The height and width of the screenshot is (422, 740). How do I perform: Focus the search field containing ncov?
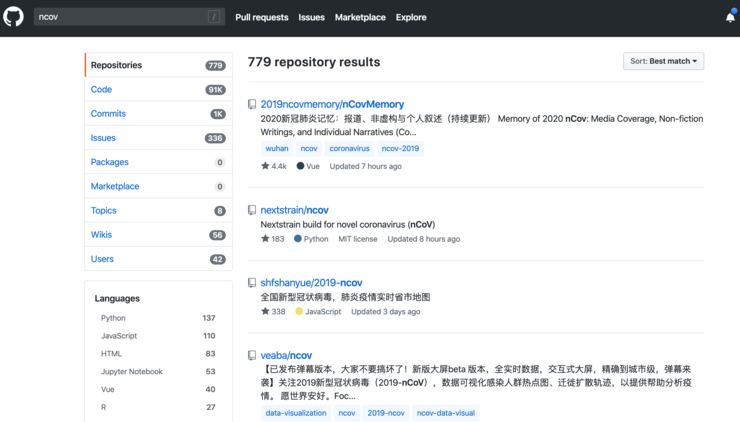129,17
